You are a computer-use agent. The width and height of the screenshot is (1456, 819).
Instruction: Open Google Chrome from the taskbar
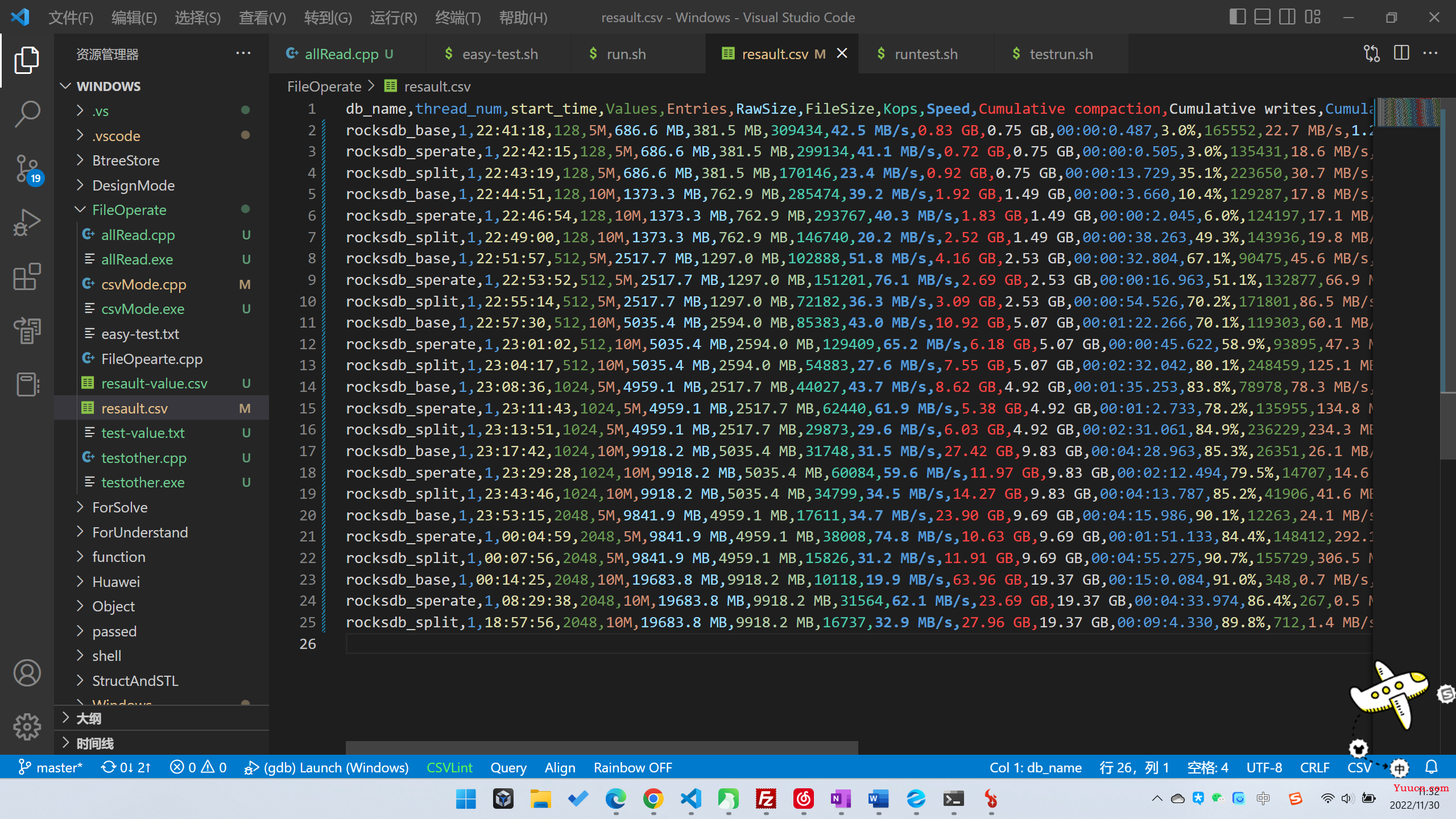653,799
